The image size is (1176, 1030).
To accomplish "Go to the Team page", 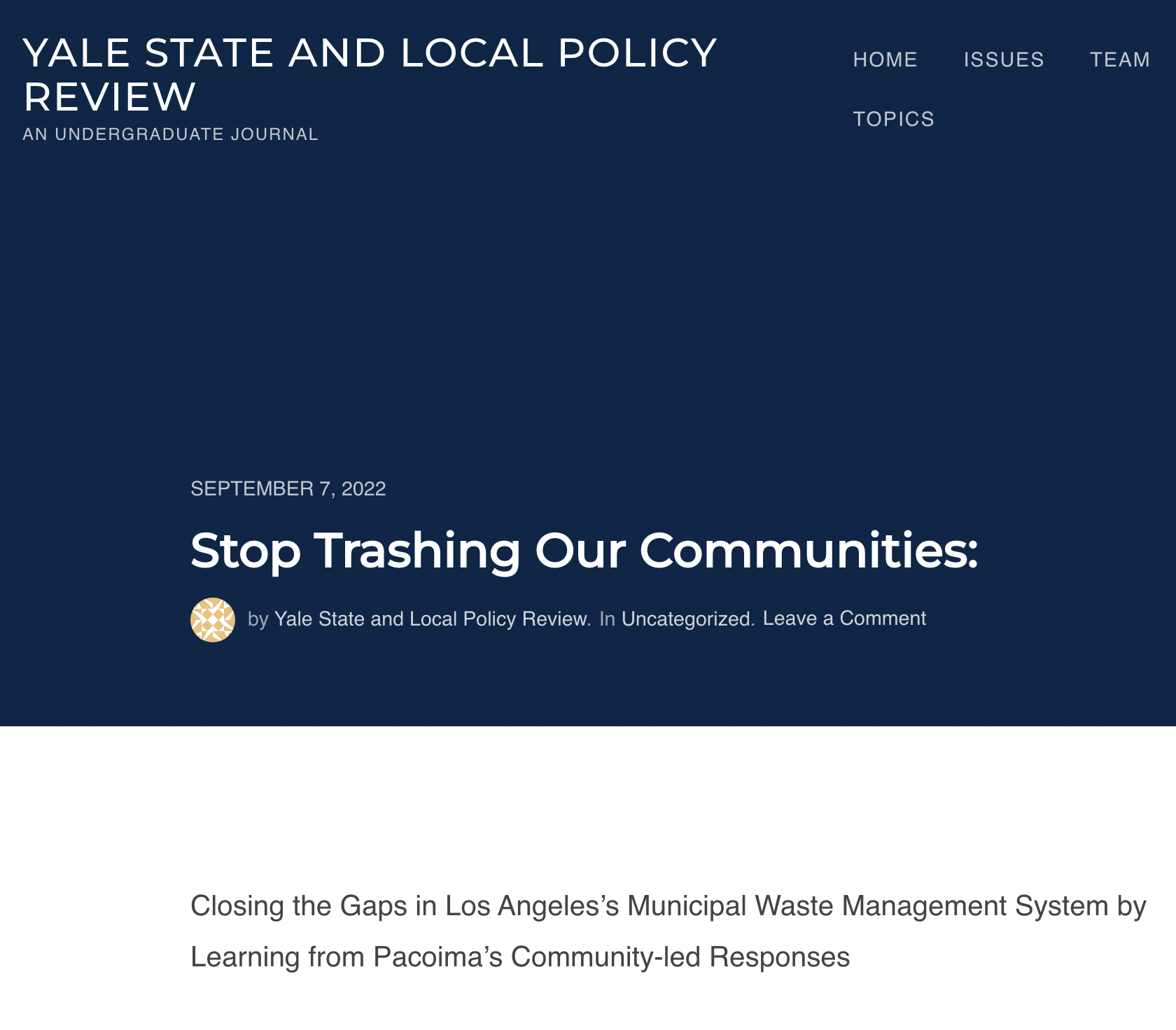I will click(x=1120, y=59).
